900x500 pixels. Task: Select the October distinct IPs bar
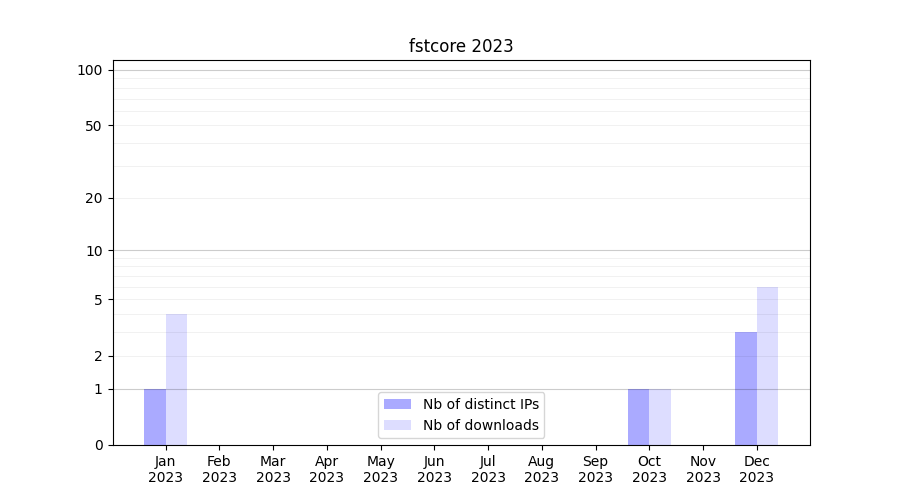pos(638,417)
